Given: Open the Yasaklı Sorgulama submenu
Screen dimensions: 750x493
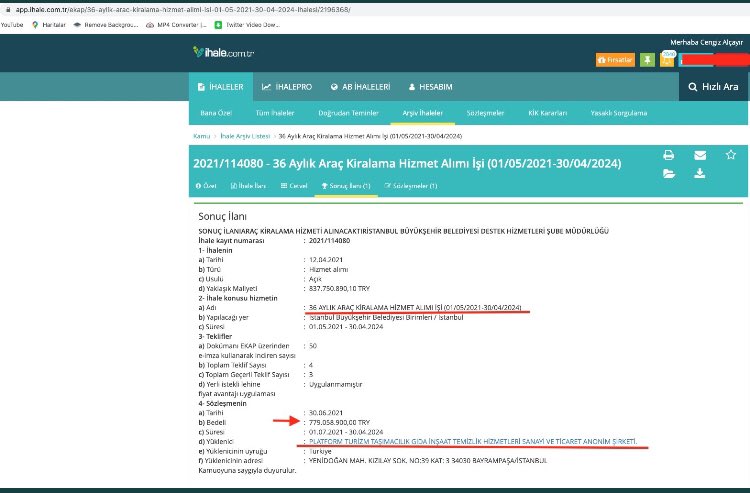Looking at the screenshot, I should [618, 113].
